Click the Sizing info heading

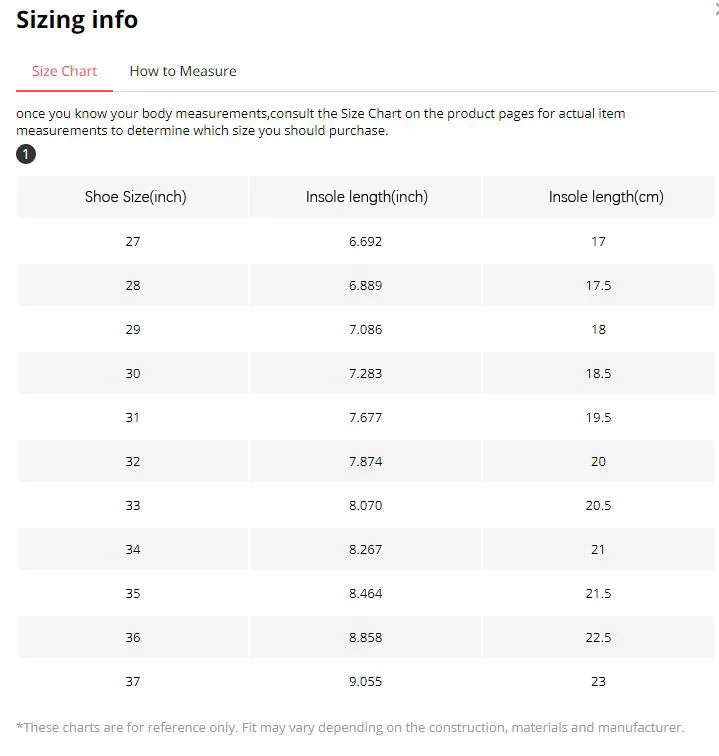(x=77, y=20)
